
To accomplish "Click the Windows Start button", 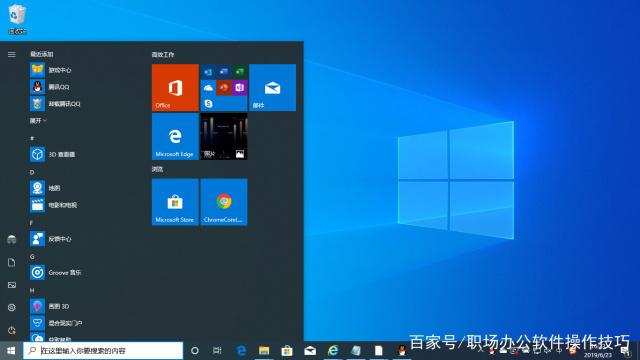I will [x=11, y=351].
